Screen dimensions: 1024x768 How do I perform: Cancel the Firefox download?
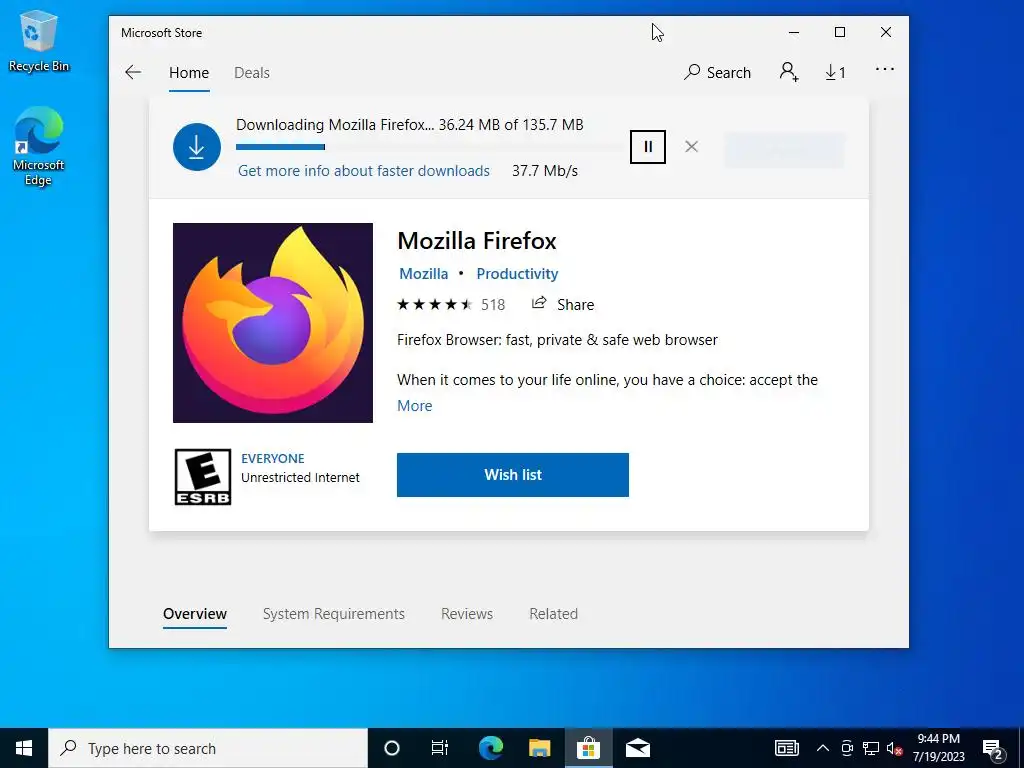point(692,147)
